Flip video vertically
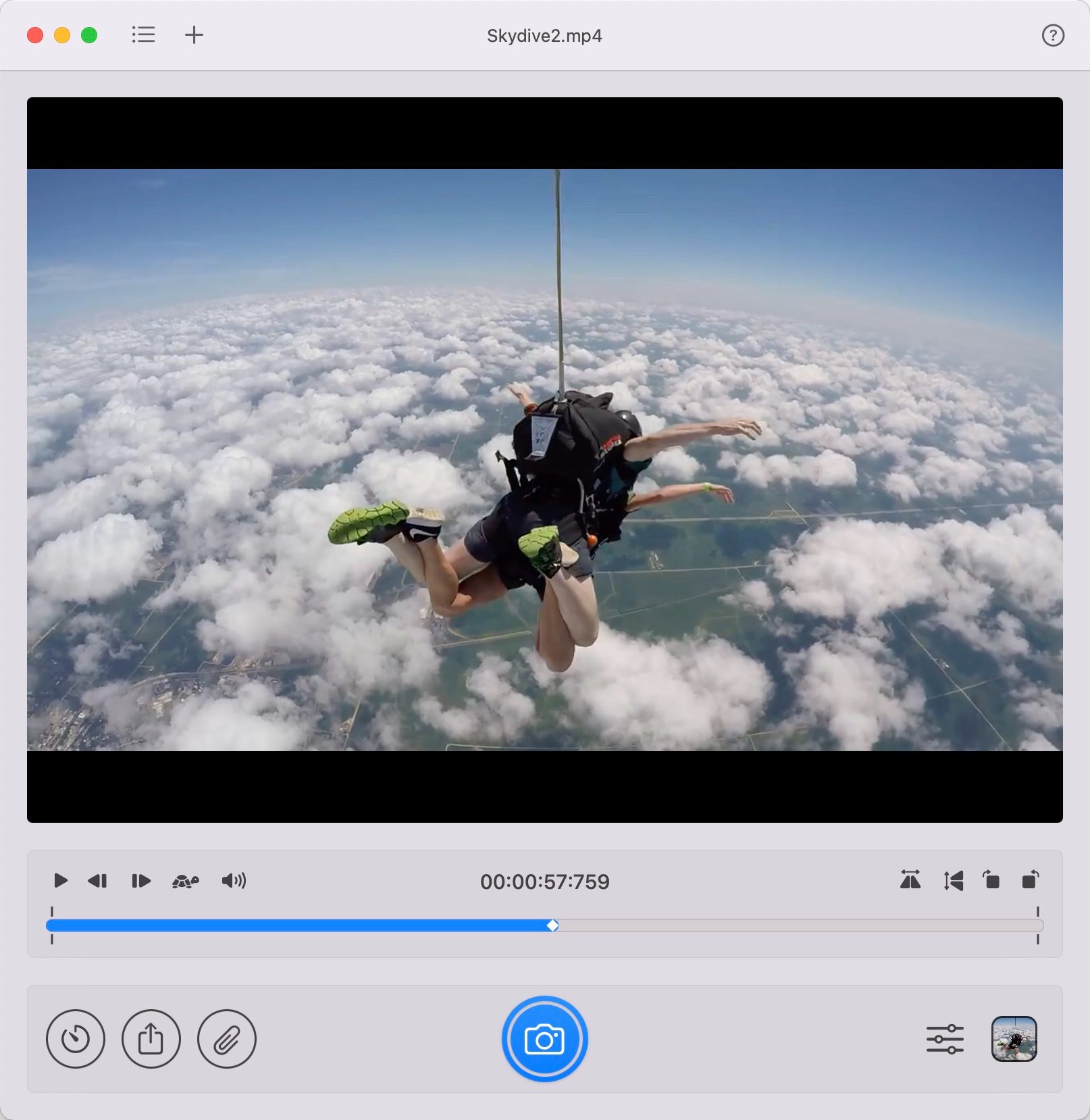This screenshot has width=1090, height=1120. pos(953,880)
